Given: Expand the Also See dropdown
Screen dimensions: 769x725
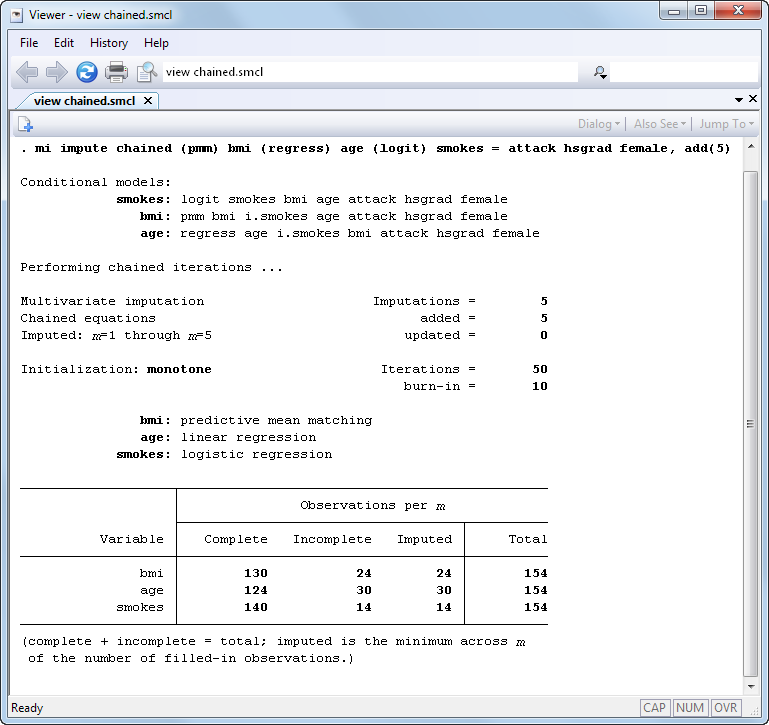Looking at the screenshot, I should click(660, 124).
